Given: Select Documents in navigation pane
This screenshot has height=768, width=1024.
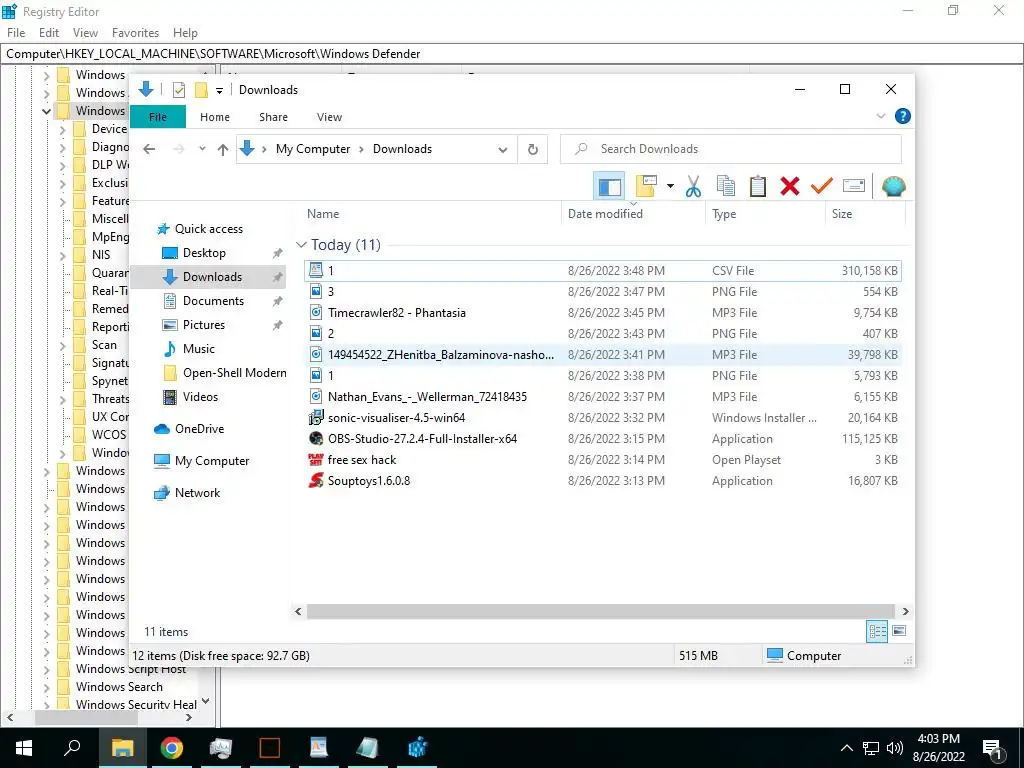Looking at the screenshot, I should click(213, 301).
